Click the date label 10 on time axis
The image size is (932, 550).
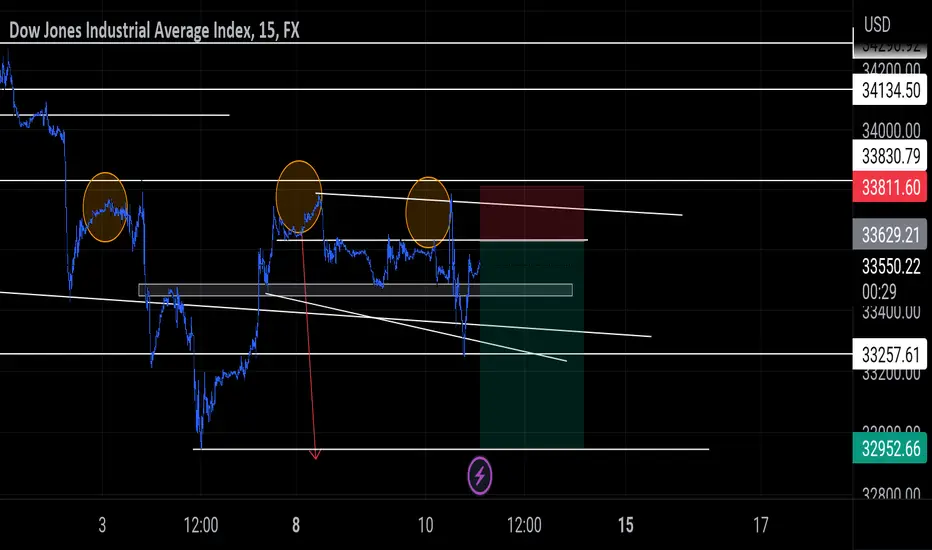tap(426, 525)
